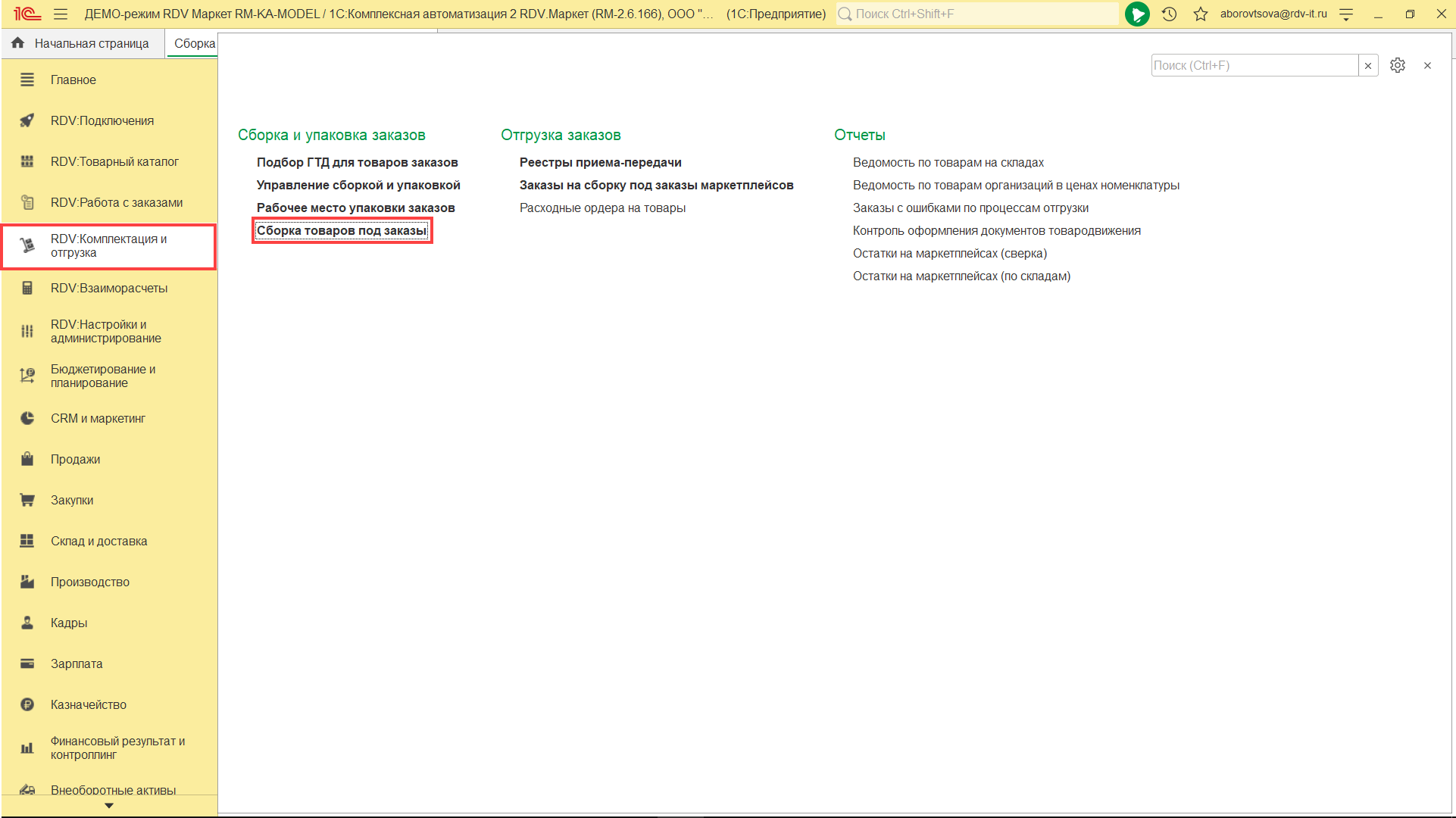Click the green play notification icon
The width and height of the screenshot is (1456, 818).
(1136, 14)
